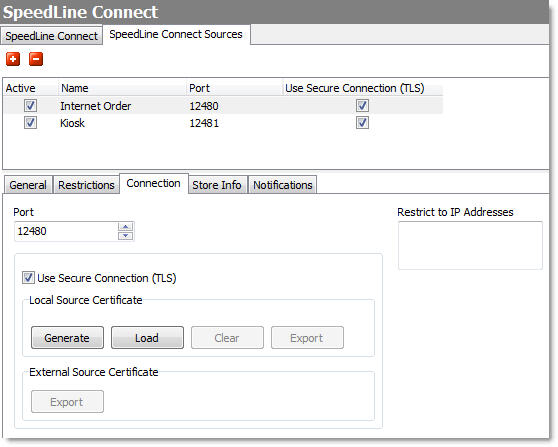Click Export under External Source Certificate
Screen dimensions: 558x447
click(x=67, y=401)
